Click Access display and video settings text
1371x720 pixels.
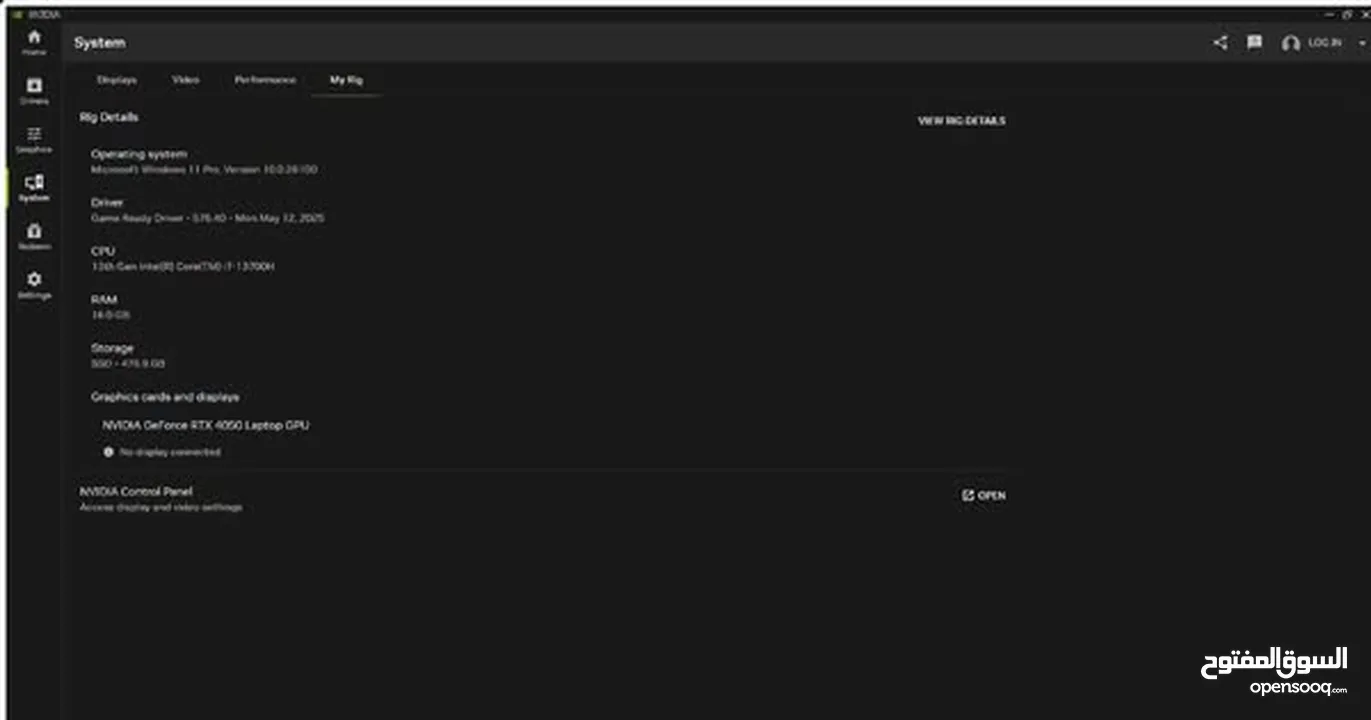click(161, 508)
